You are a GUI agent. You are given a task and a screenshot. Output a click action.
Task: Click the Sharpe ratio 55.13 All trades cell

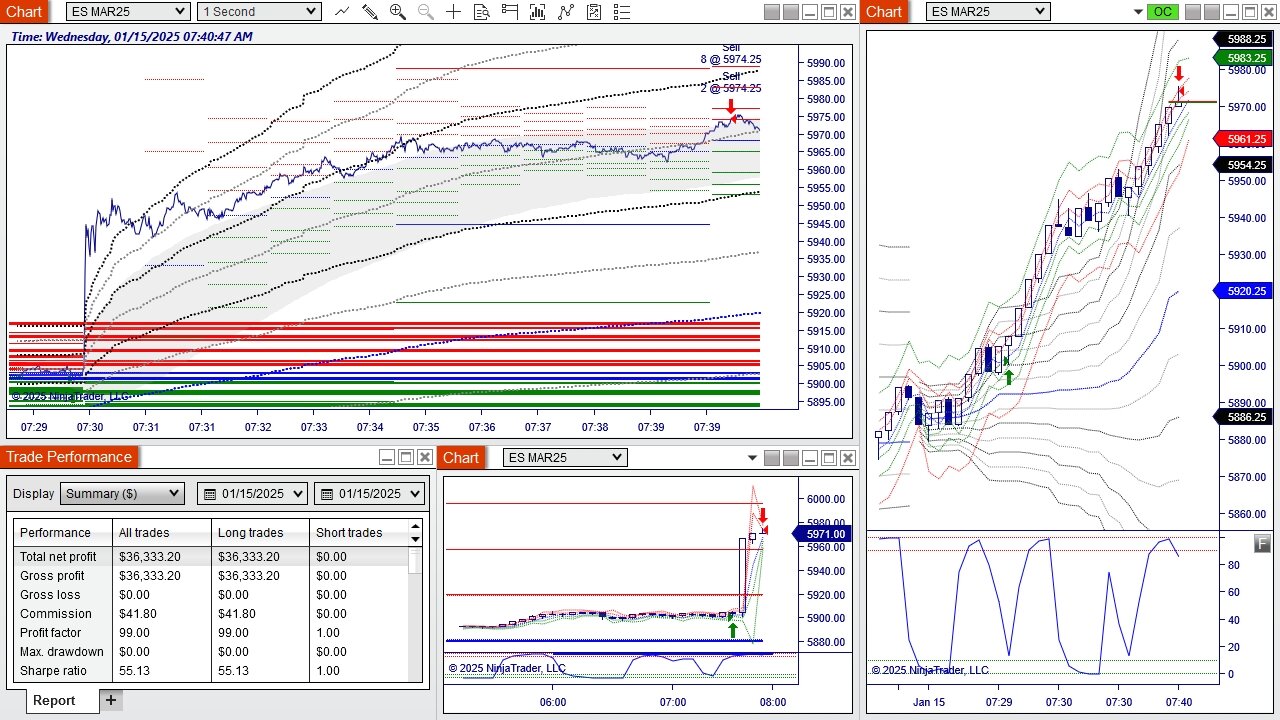pos(162,670)
